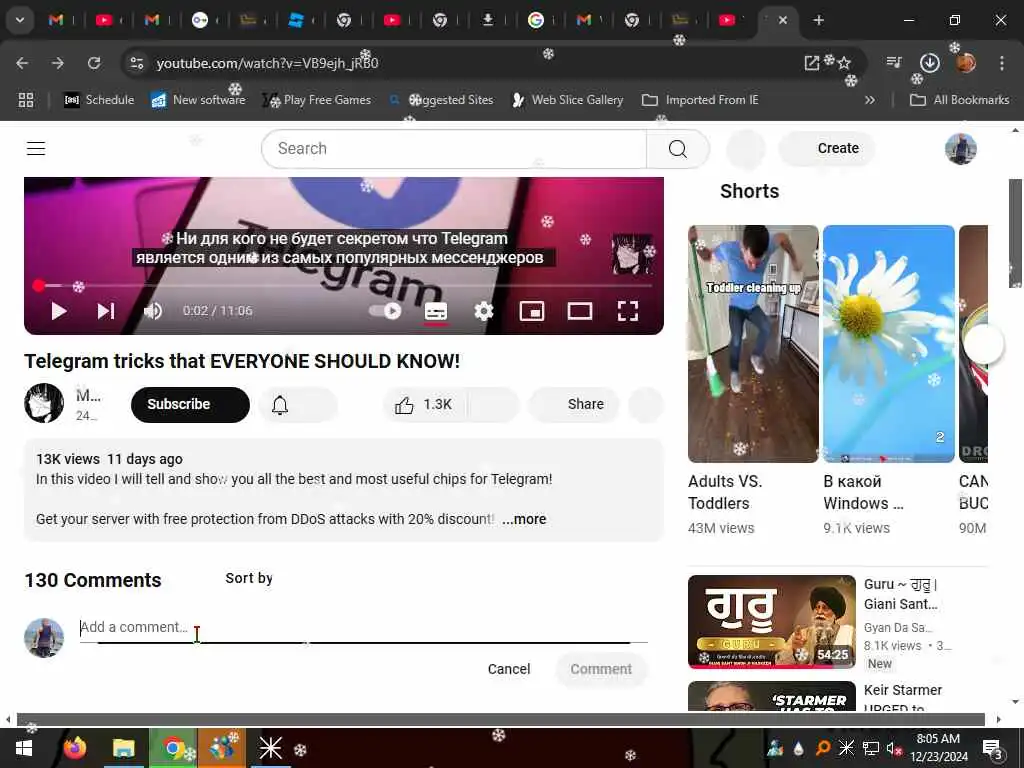The width and height of the screenshot is (1024, 768).
Task: Skip to the next video
Action: (x=106, y=311)
